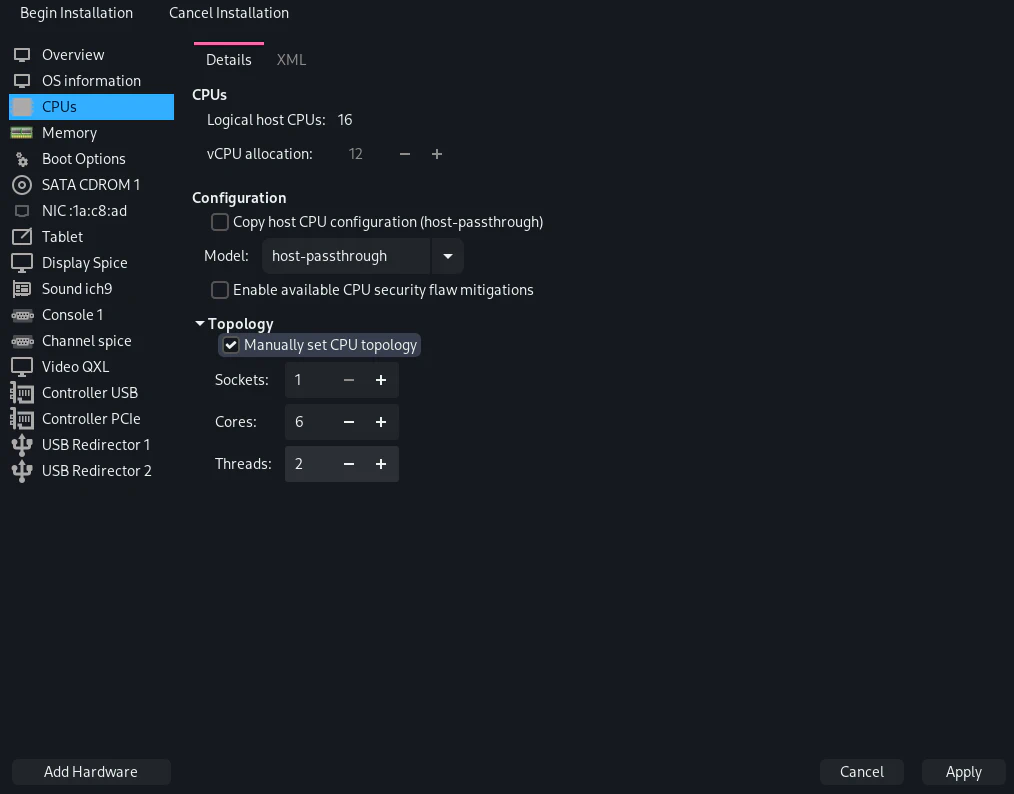Image resolution: width=1014 pixels, height=794 pixels.
Task: Select the Sound ich9 icon
Action: 22,289
